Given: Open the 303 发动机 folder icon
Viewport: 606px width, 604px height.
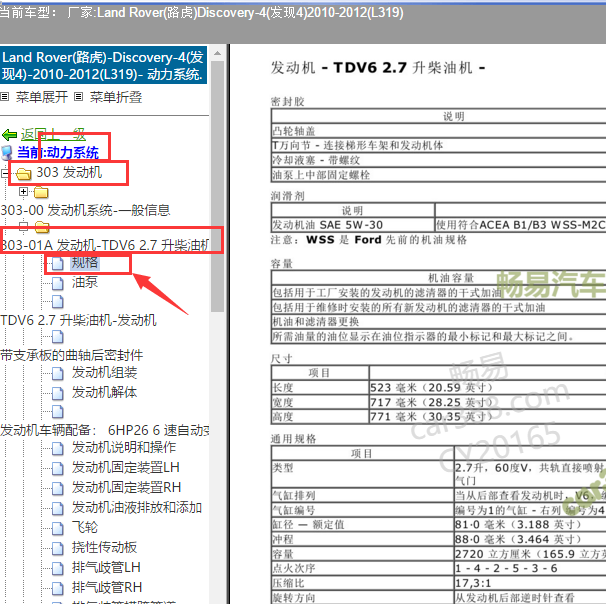Looking at the screenshot, I should pos(24,174).
